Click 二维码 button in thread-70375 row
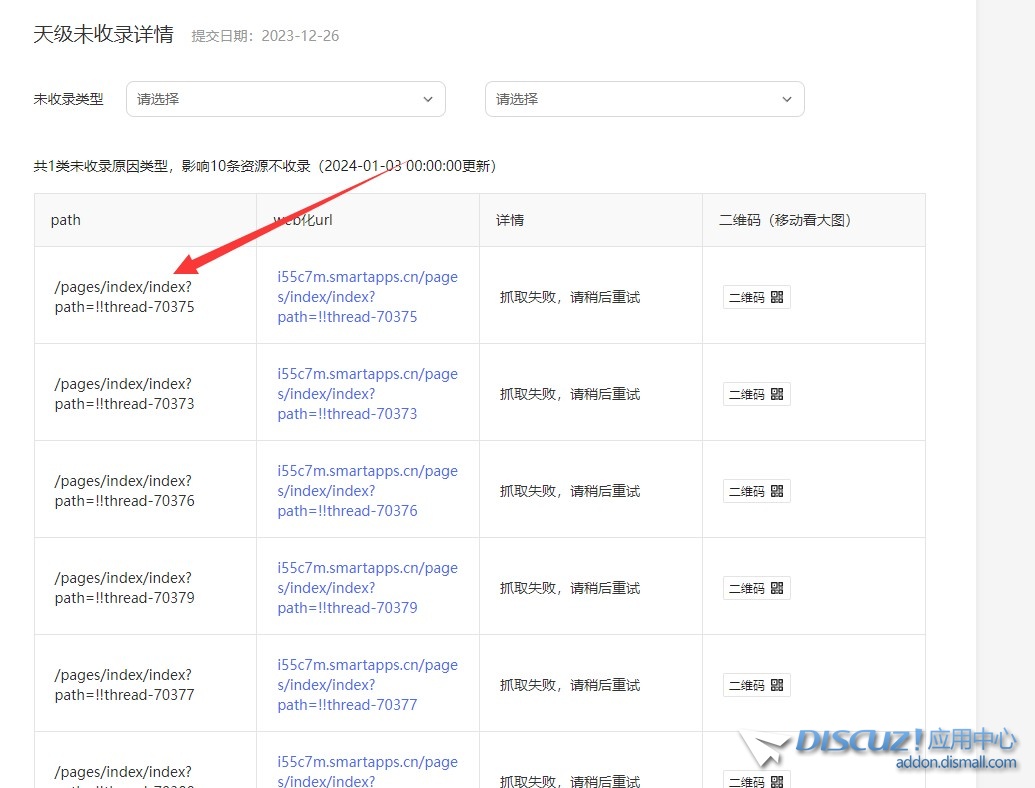Viewport: 1035px width, 788px height. click(756, 297)
